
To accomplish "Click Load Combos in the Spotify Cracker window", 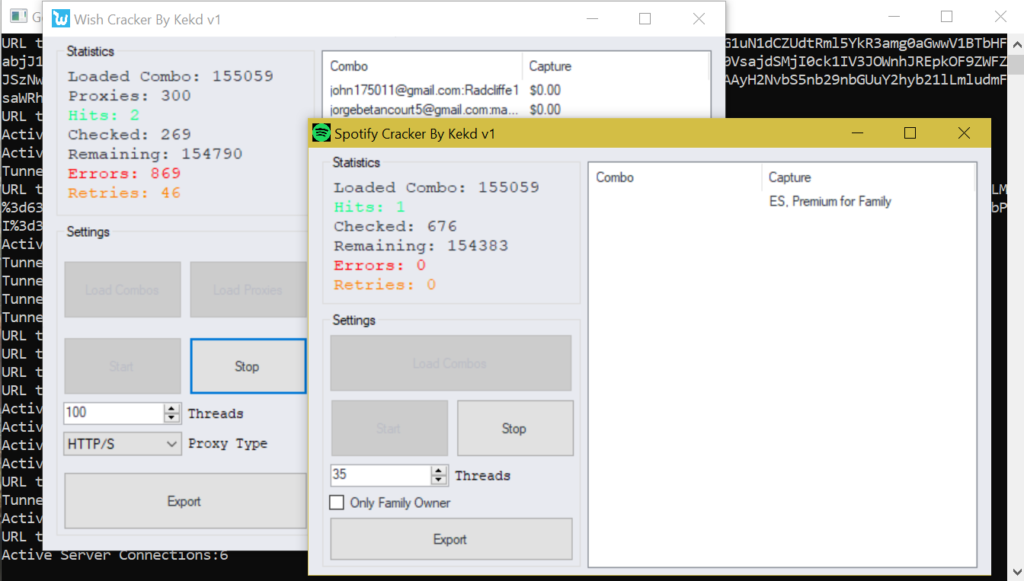I will (451, 363).
